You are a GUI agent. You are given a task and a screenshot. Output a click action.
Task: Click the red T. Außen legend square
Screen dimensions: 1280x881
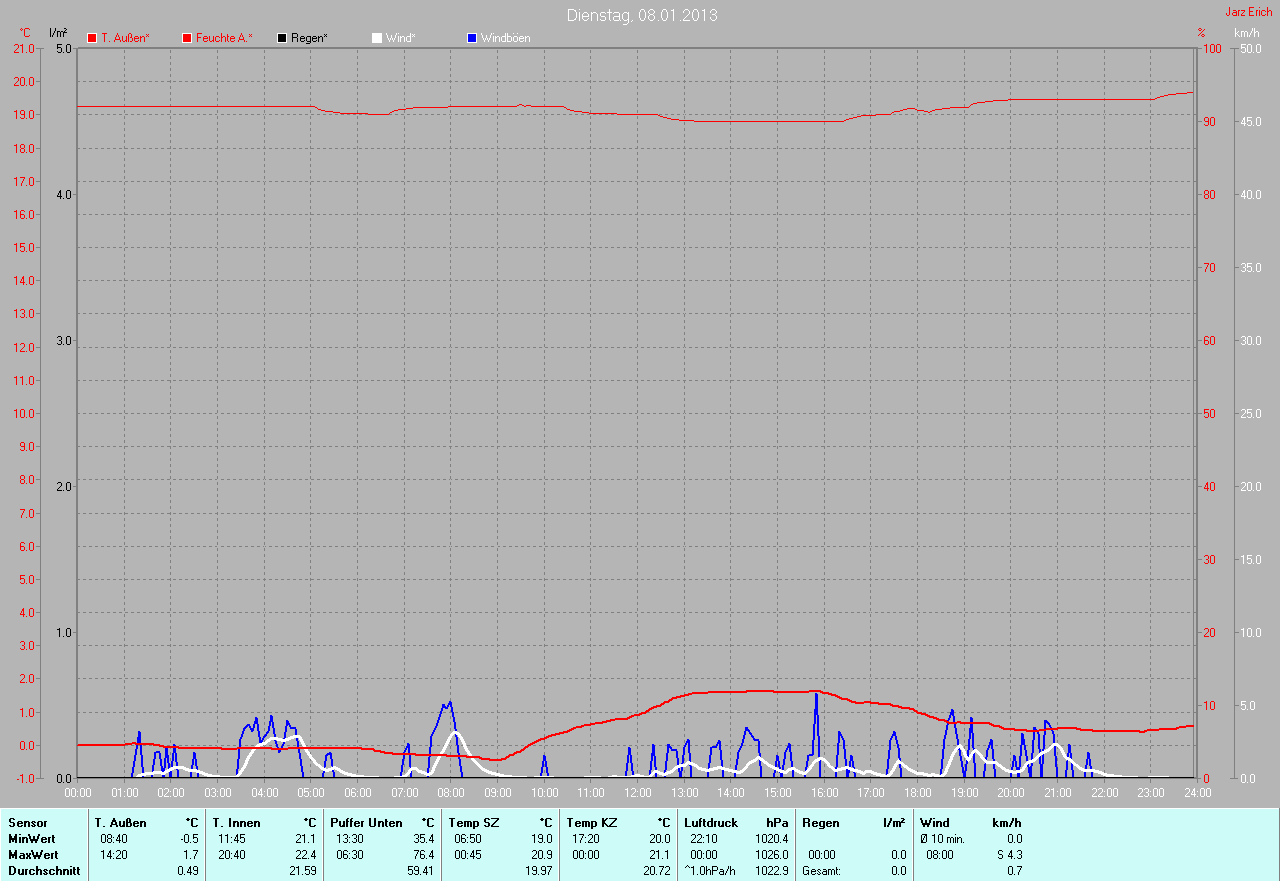(x=92, y=38)
